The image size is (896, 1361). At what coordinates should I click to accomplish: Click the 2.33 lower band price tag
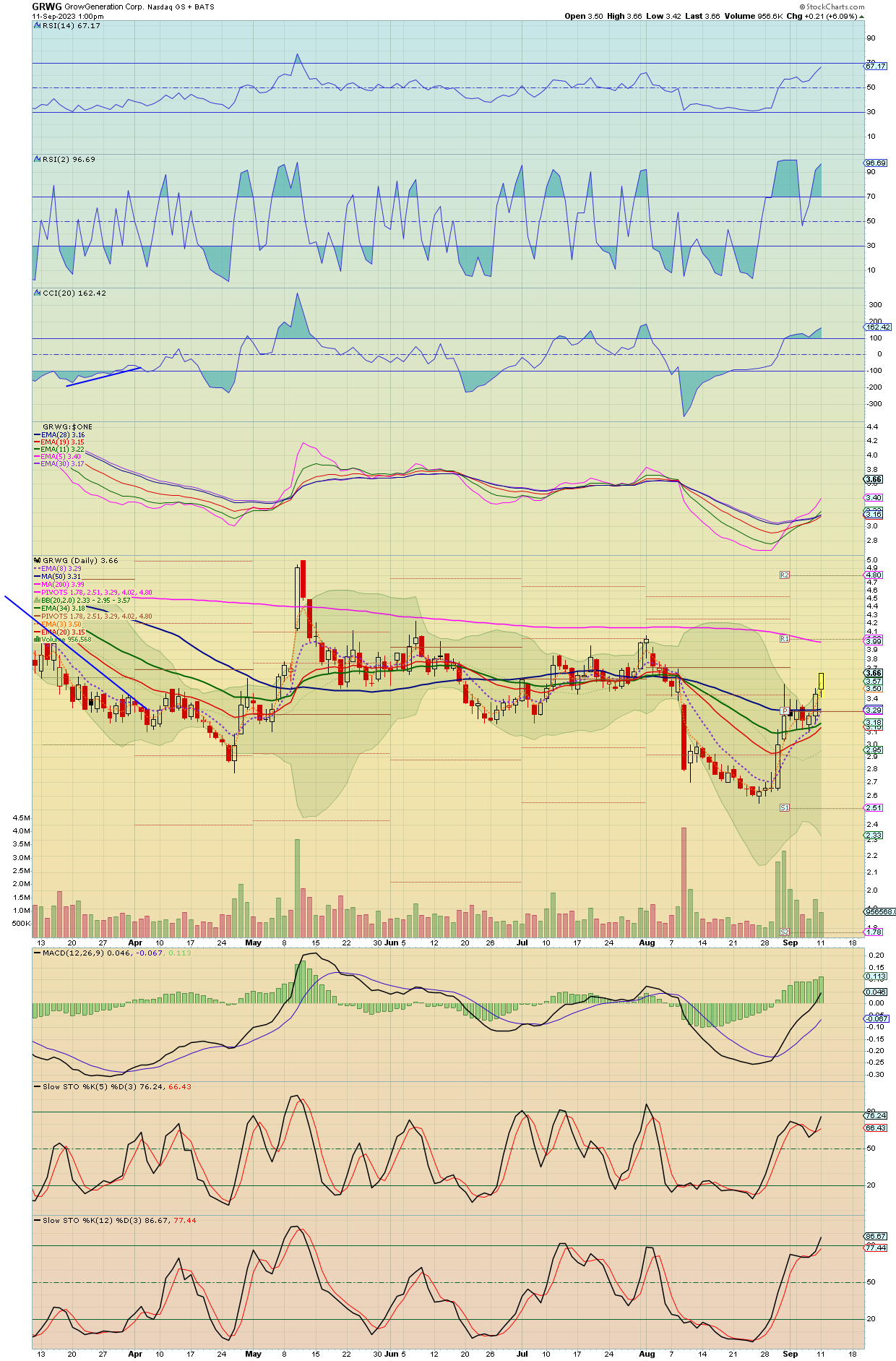[874, 835]
